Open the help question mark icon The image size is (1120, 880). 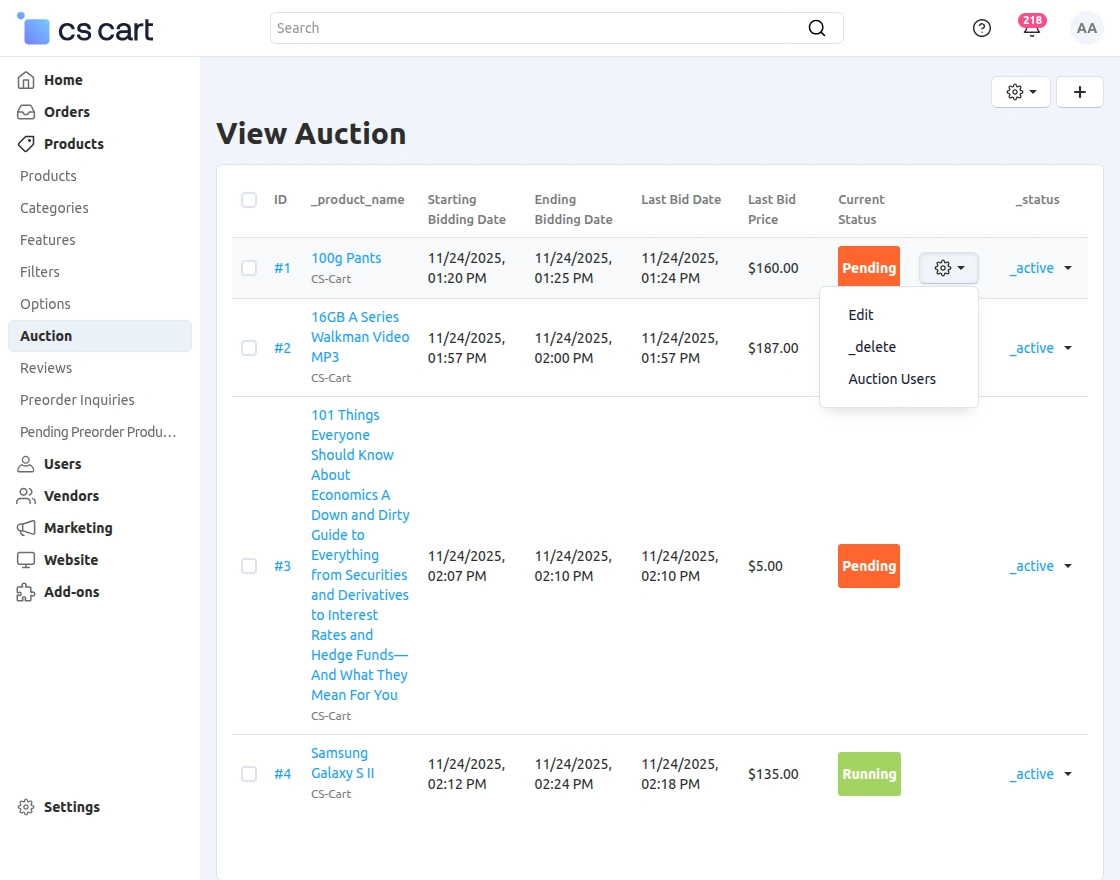tap(982, 28)
